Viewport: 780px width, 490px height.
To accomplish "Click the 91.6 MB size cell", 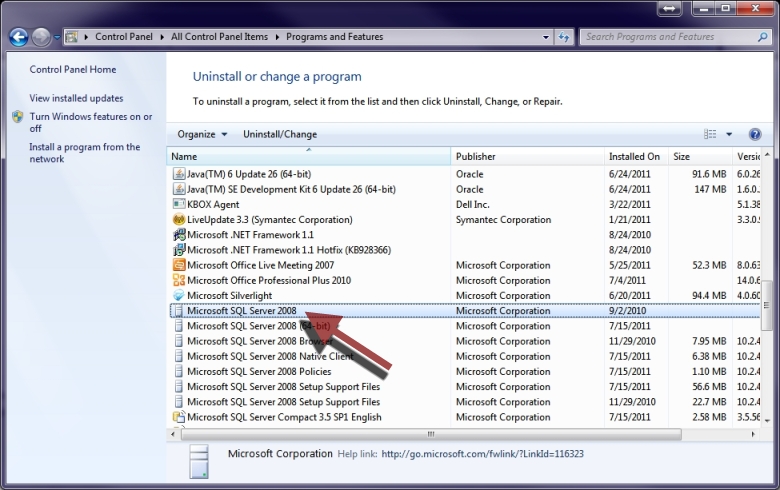I will [x=709, y=174].
